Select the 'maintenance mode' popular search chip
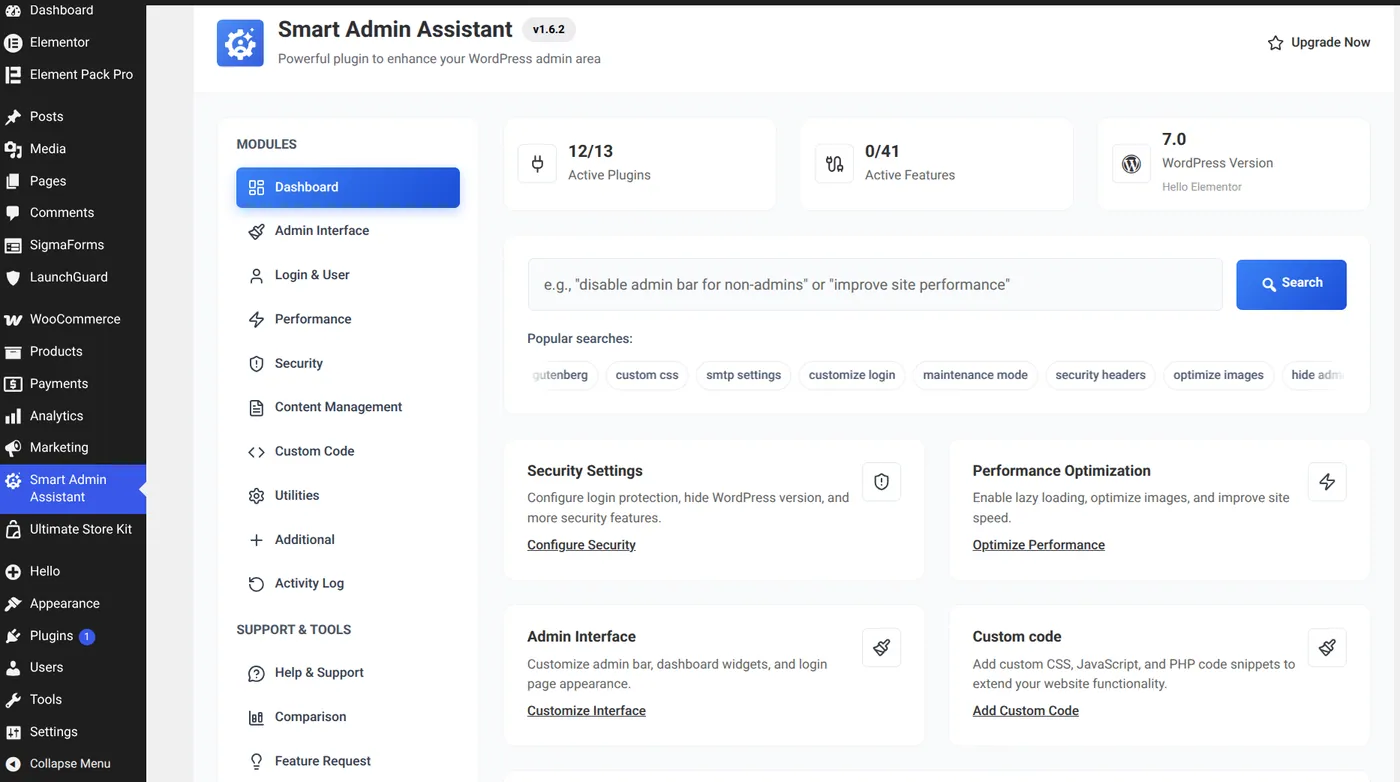Screen dimensions: 1400x782 pos(975,375)
